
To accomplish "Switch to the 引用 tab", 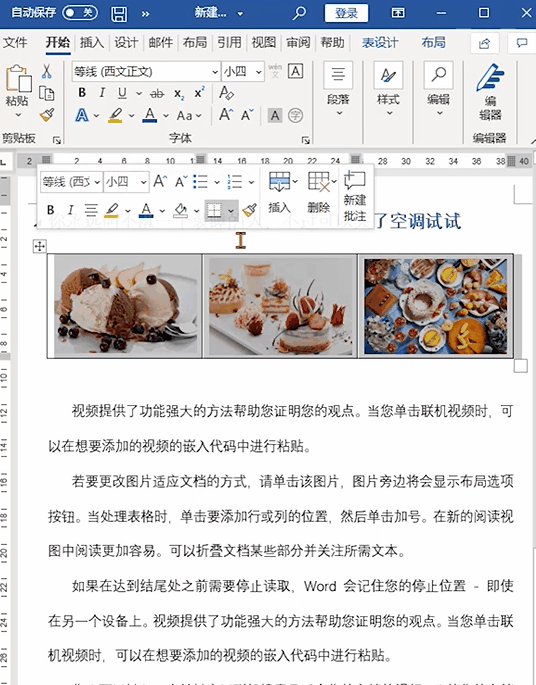I will [229, 42].
